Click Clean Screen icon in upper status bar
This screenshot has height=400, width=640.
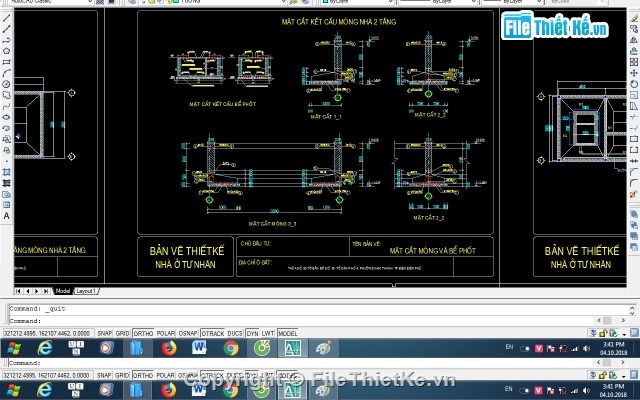[634, 333]
